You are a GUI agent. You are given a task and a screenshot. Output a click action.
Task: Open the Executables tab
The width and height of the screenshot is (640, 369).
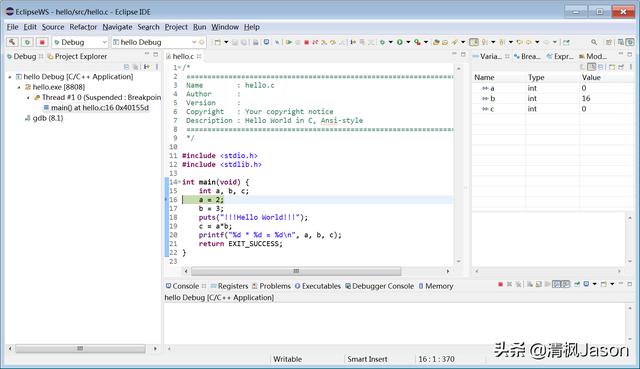(318, 286)
